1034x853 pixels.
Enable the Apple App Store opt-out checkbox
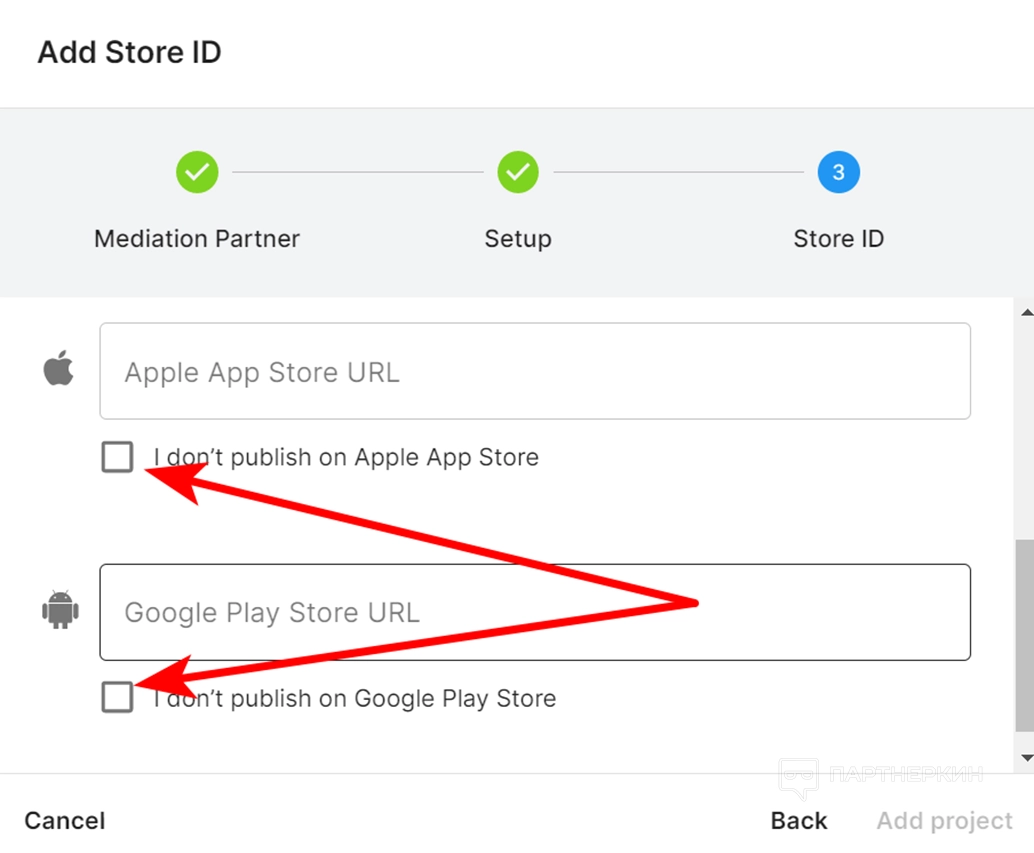point(117,458)
